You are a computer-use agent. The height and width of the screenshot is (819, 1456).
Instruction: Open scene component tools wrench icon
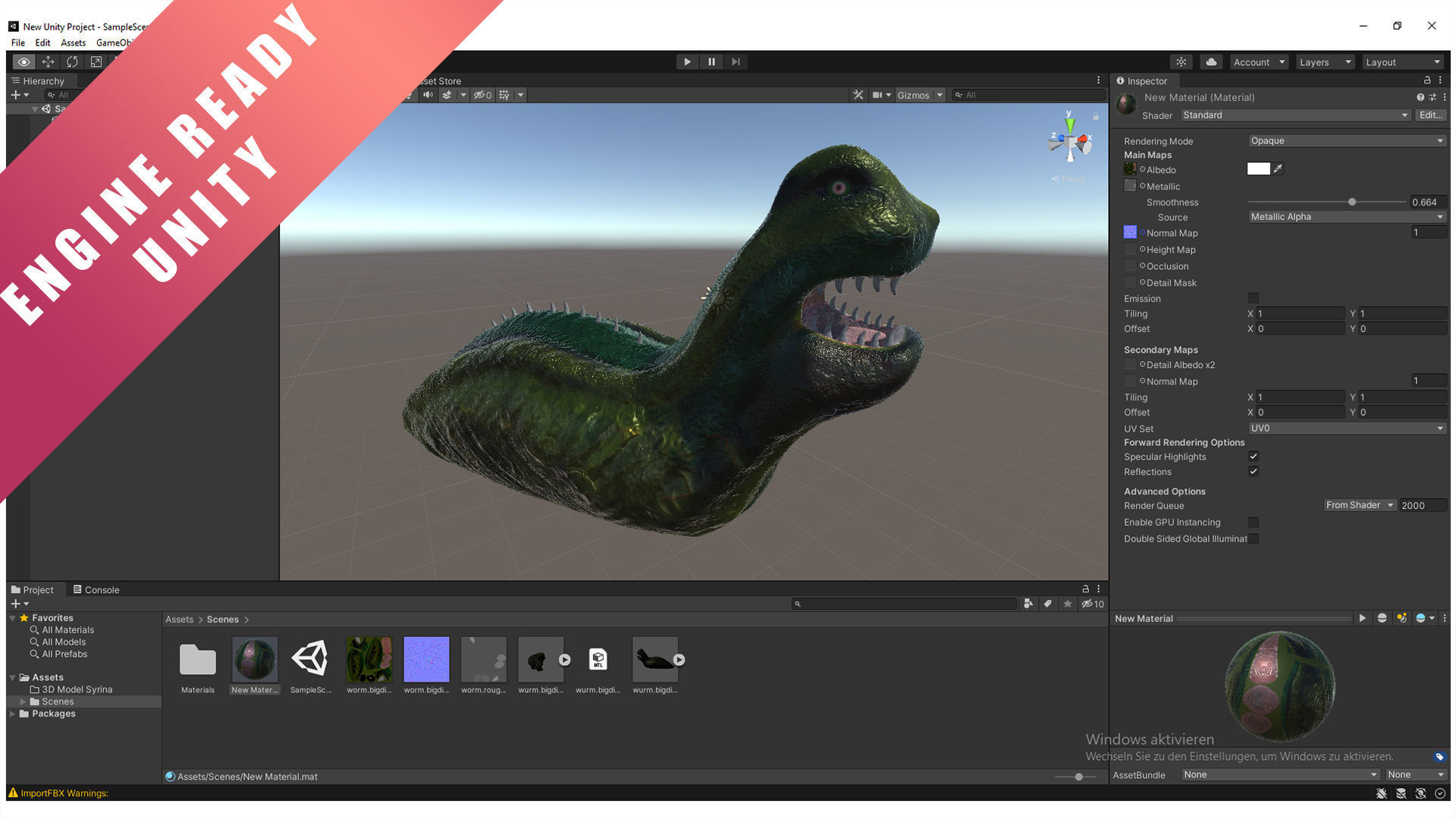point(858,95)
